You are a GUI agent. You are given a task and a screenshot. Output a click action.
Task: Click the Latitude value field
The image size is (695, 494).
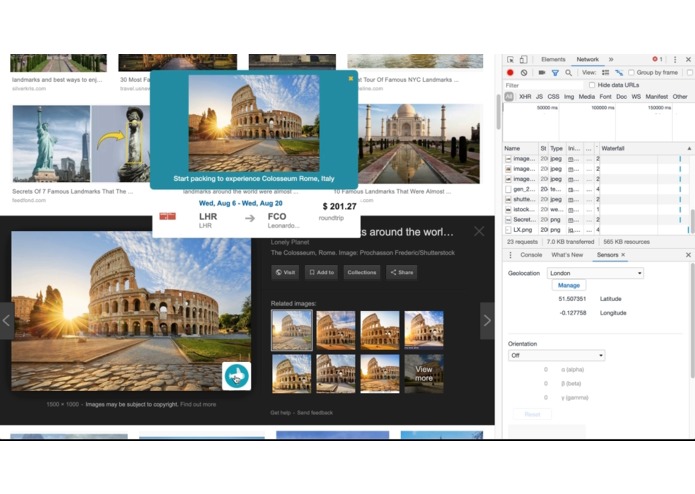tap(572, 299)
